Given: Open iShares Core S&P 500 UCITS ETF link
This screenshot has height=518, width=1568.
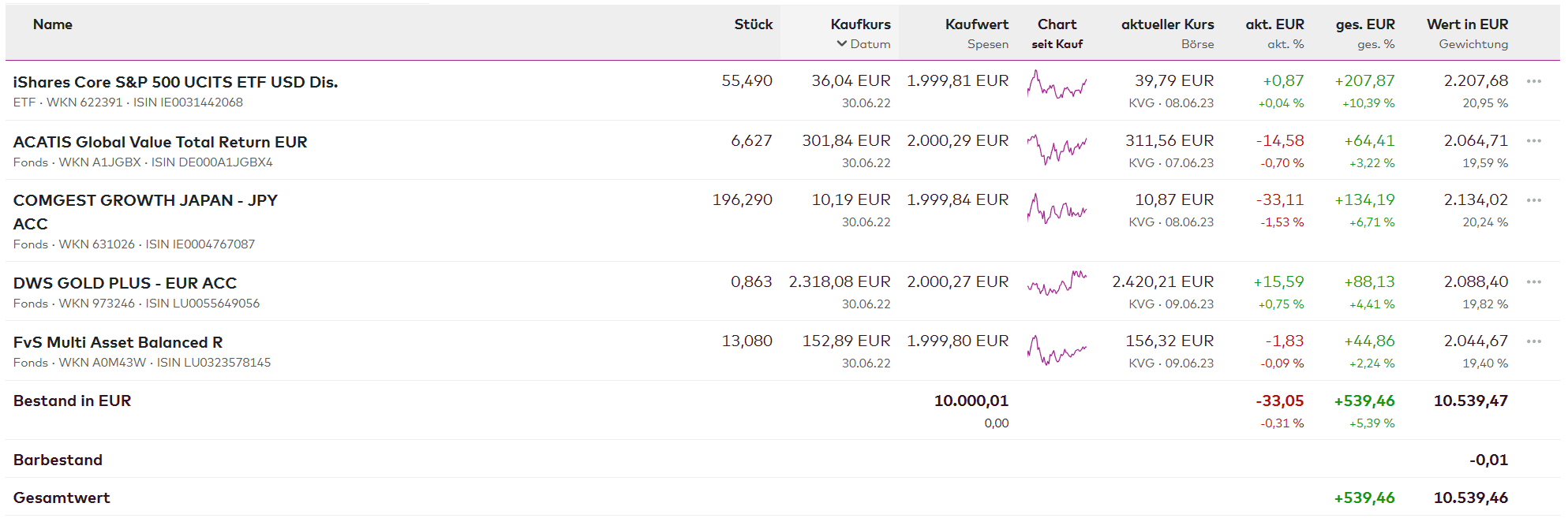Looking at the screenshot, I should click(x=175, y=82).
